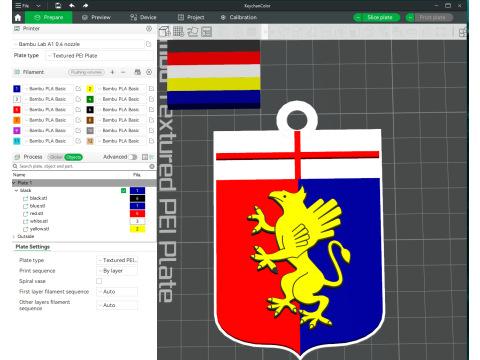Click the save project disk icon
Screen dimensions: 480x360
click(x=58, y=6)
